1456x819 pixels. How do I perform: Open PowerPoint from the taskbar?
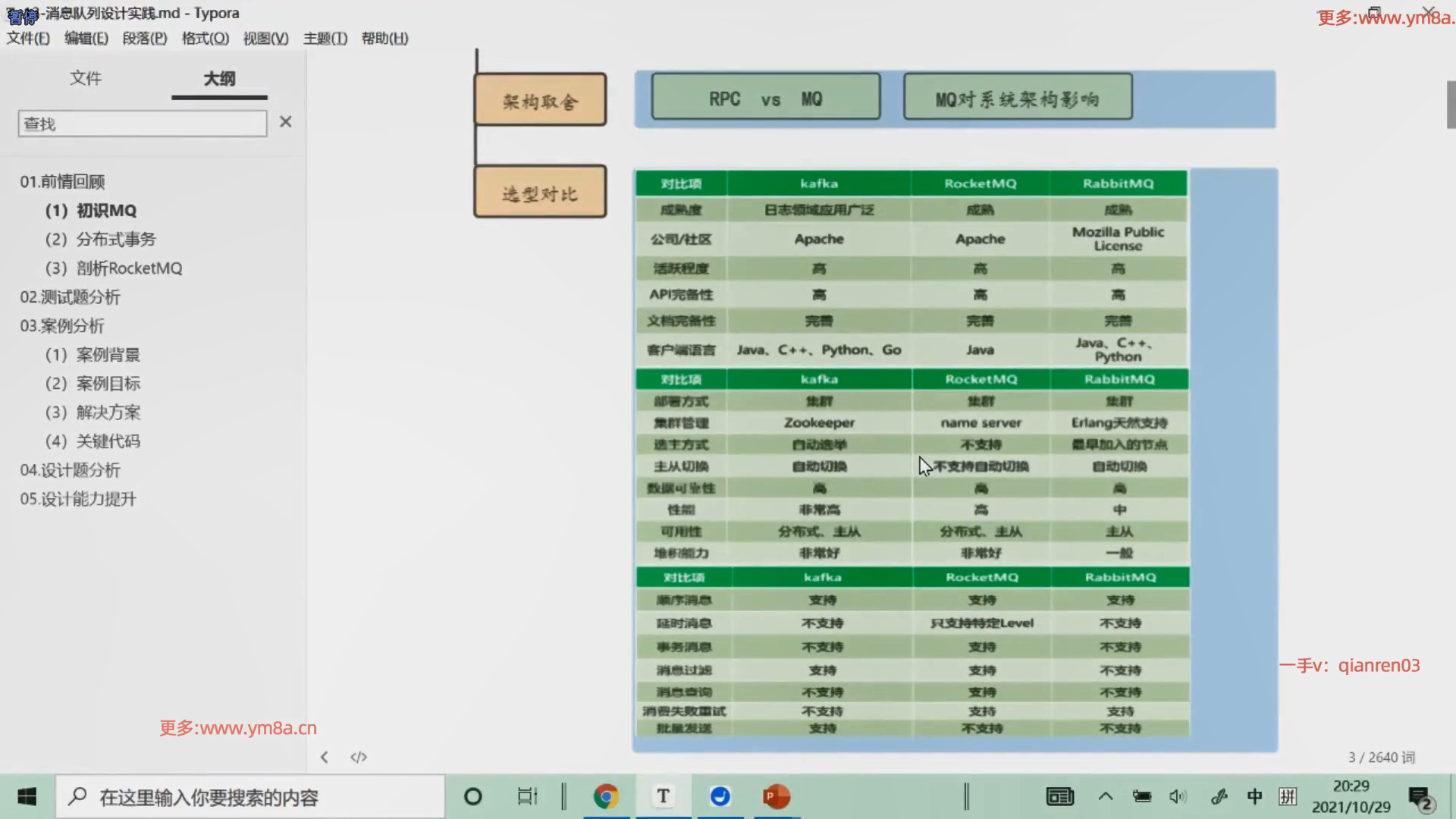tap(776, 796)
